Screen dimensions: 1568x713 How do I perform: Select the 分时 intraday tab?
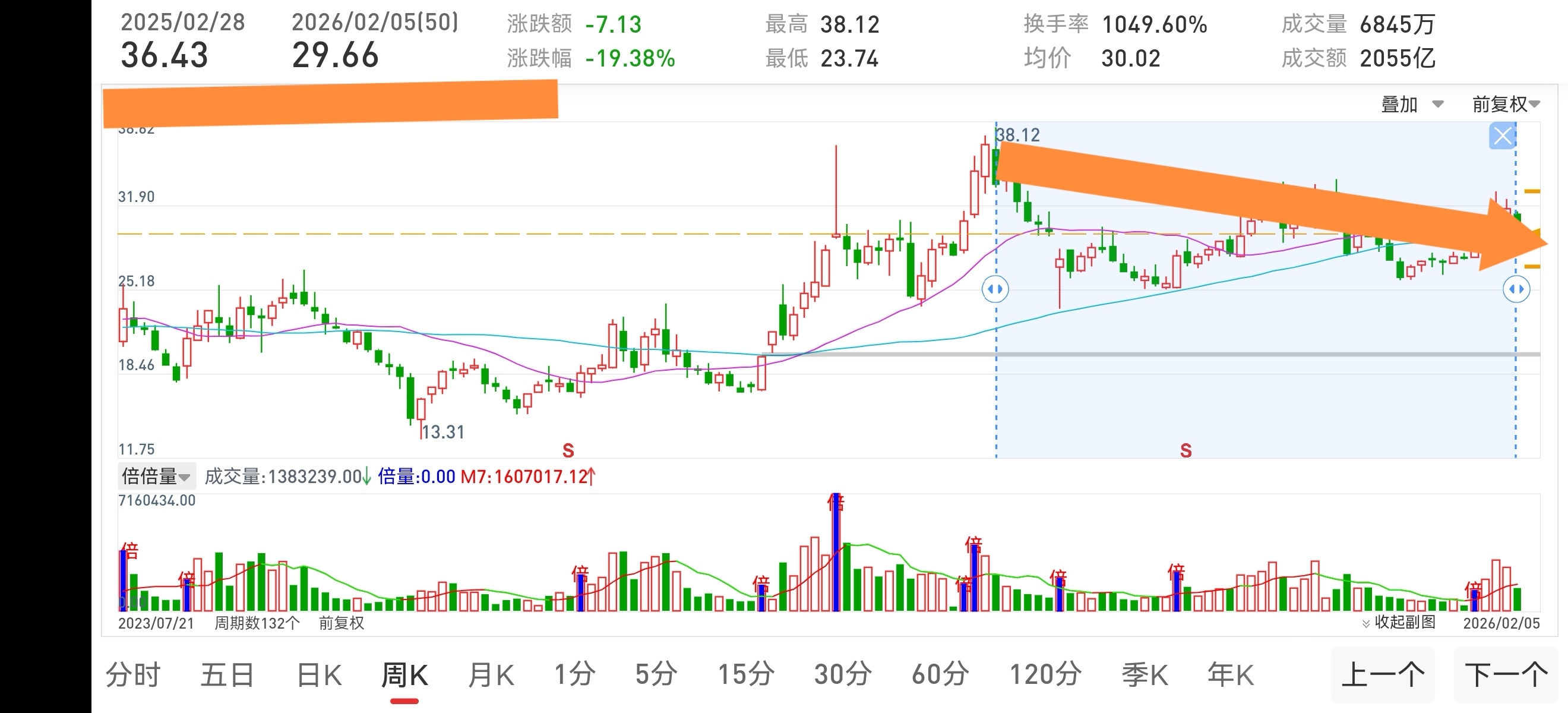tap(132, 674)
